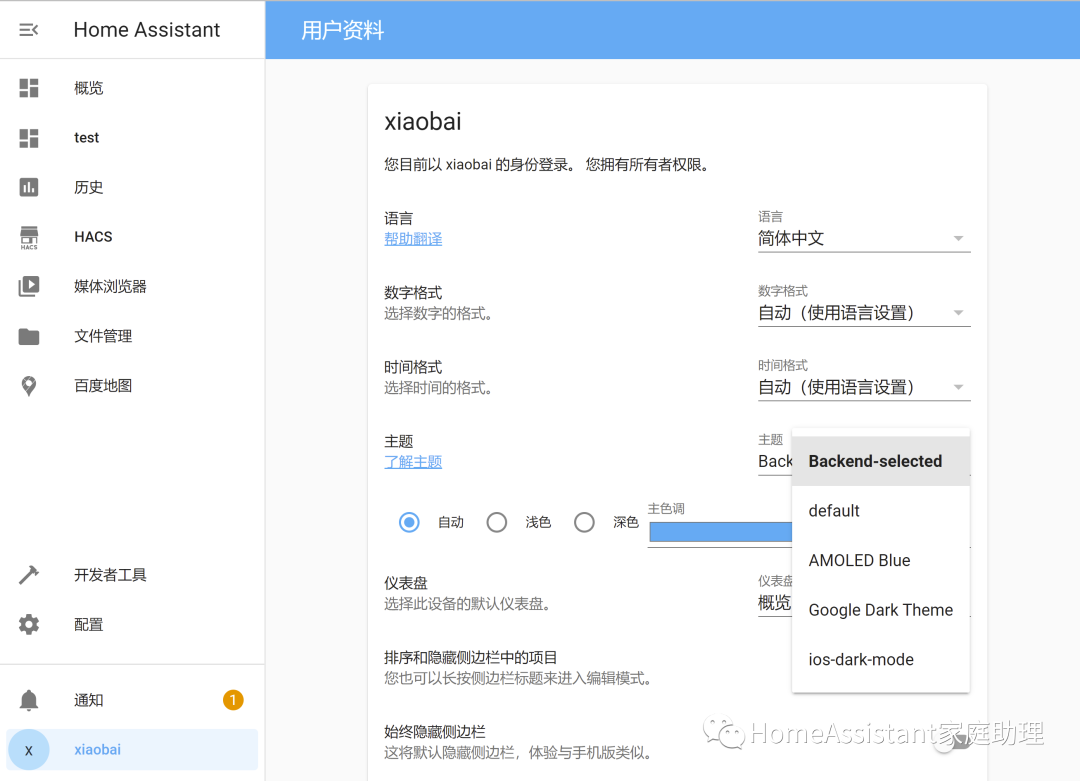Choose the default theme option
The image size is (1080, 781).
coord(881,511)
